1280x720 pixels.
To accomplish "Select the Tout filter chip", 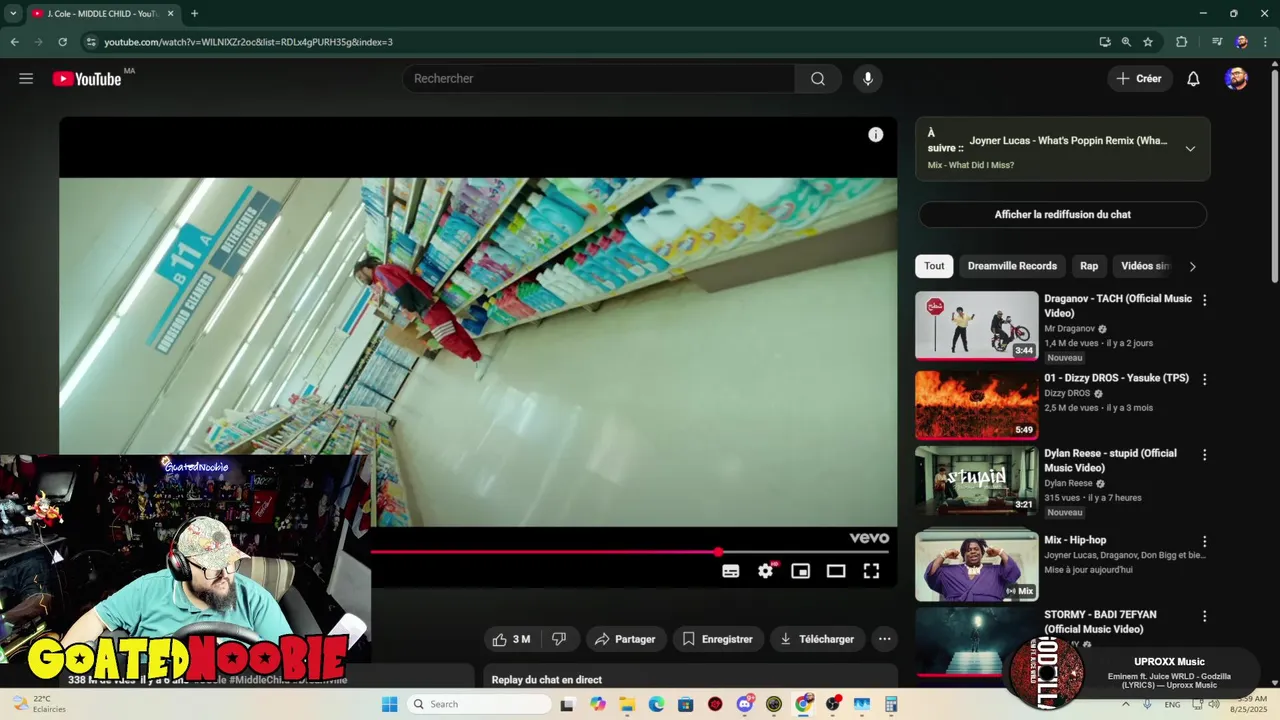I will pyautogui.click(x=934, y=266).
